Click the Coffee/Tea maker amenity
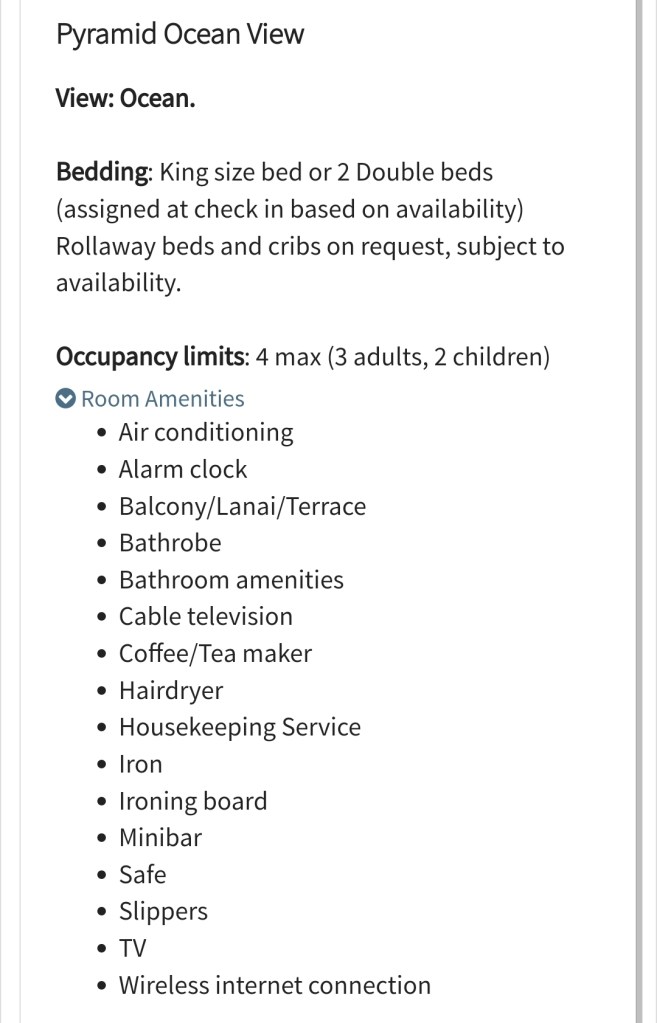Viewport: 657px width, 1023px height. point(215,654)
